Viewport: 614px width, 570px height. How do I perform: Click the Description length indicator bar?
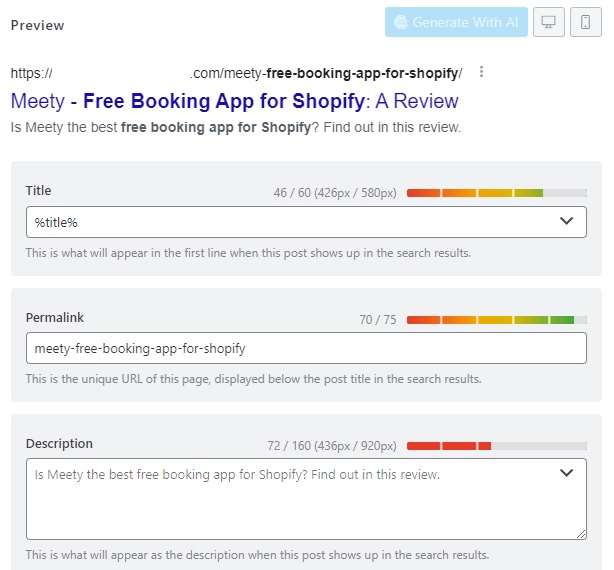click(x=496, y=445)
